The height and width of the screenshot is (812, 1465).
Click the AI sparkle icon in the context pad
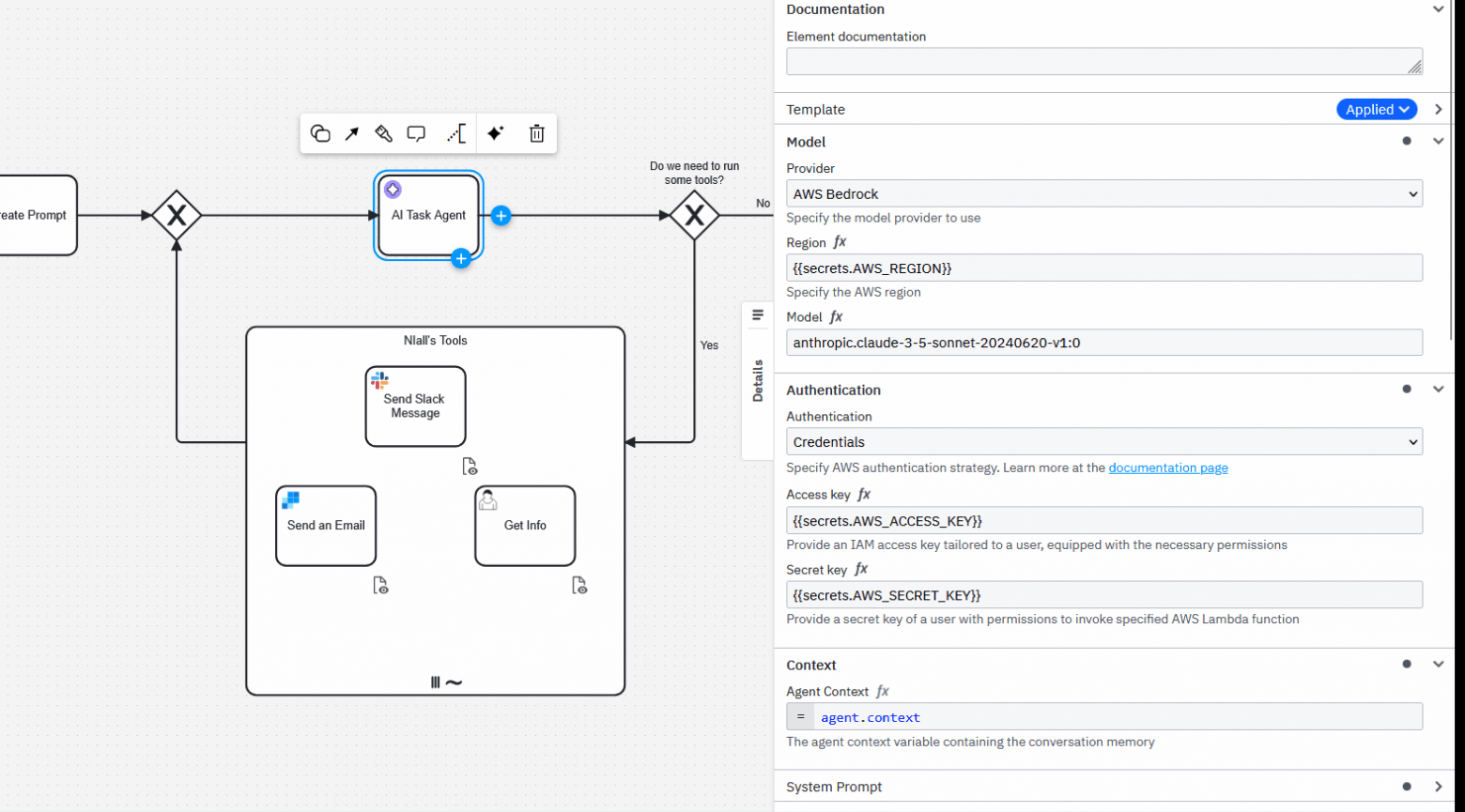495,133
